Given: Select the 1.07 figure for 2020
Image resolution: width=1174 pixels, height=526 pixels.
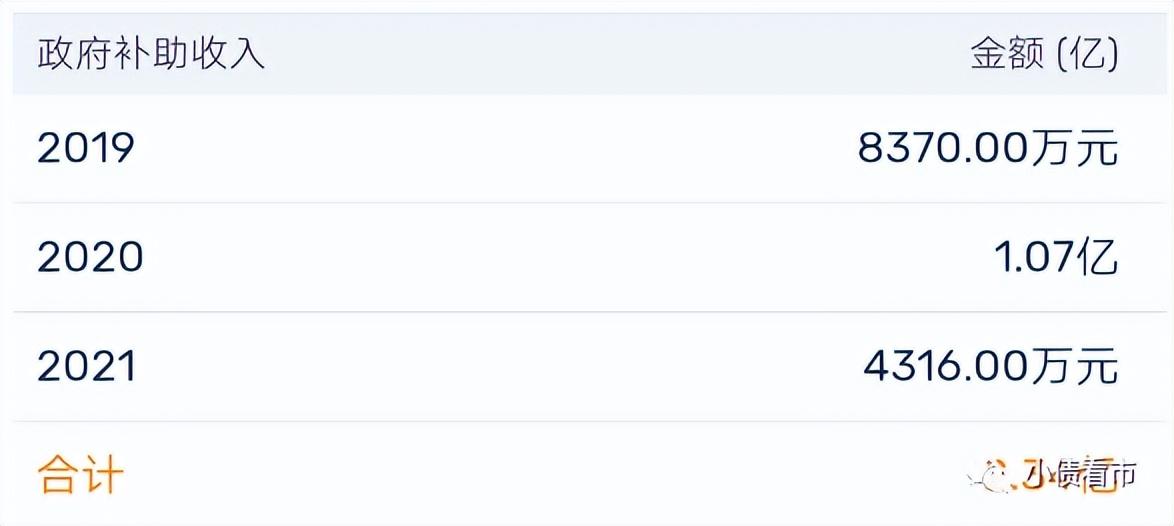Looking at the screenshot, I should pyautogui.click(x=1035, y=258).
